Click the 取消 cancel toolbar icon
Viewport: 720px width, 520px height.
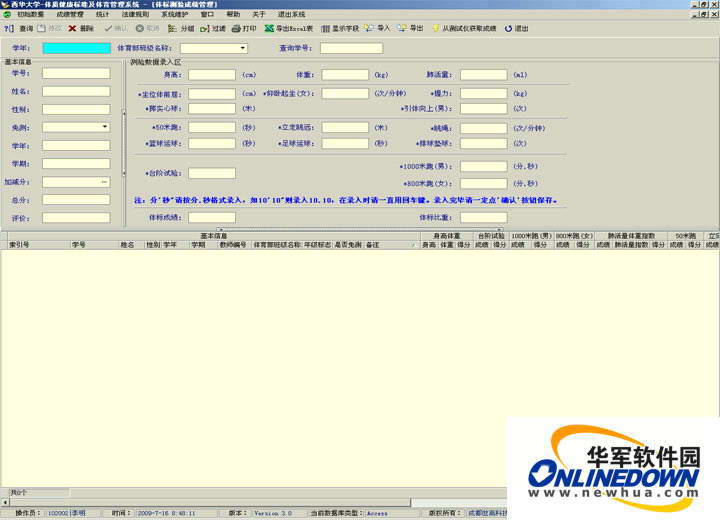[x=140, y=28]
